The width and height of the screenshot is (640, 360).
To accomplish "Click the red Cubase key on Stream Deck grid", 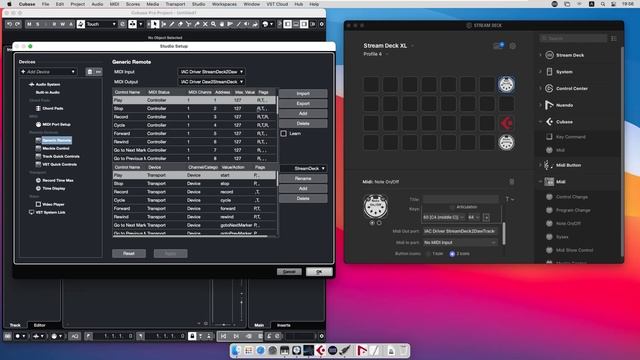I will (x=506, y=123).
